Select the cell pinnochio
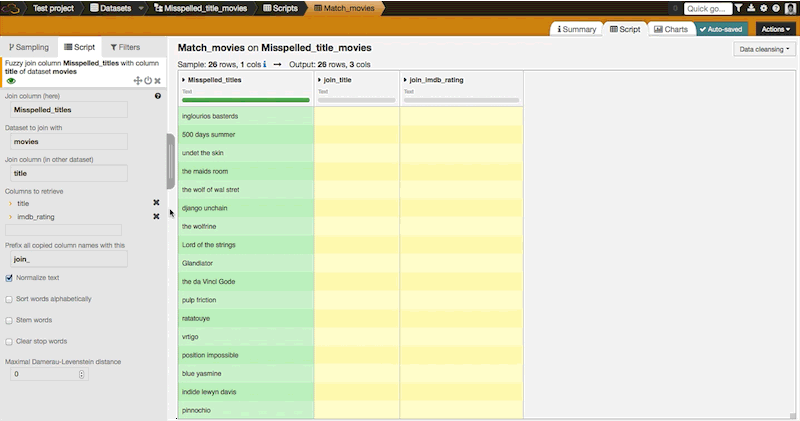Screen dimensions: 800x421 click(x=246, y=410)
